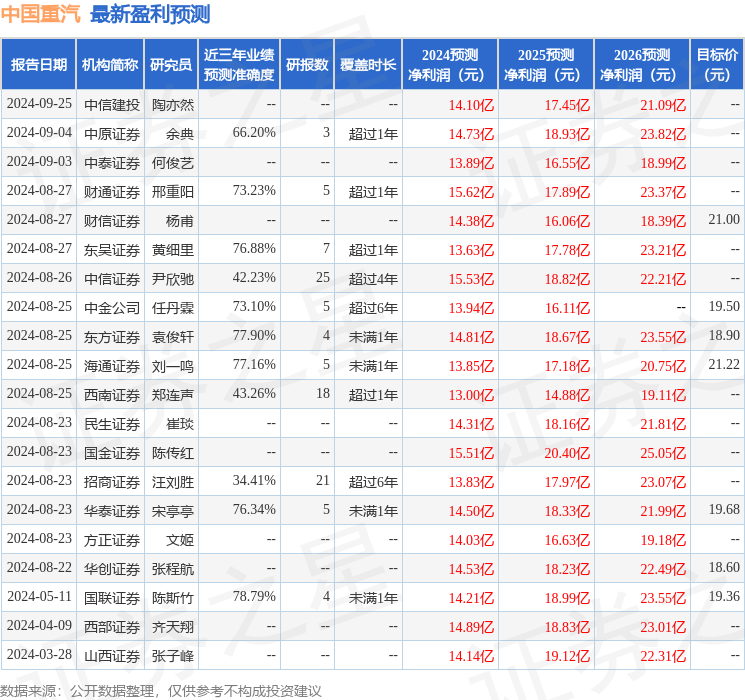745x700 pixels.
Task: Click analyst name 何俊艺
Action: click(x=173, y=163)
